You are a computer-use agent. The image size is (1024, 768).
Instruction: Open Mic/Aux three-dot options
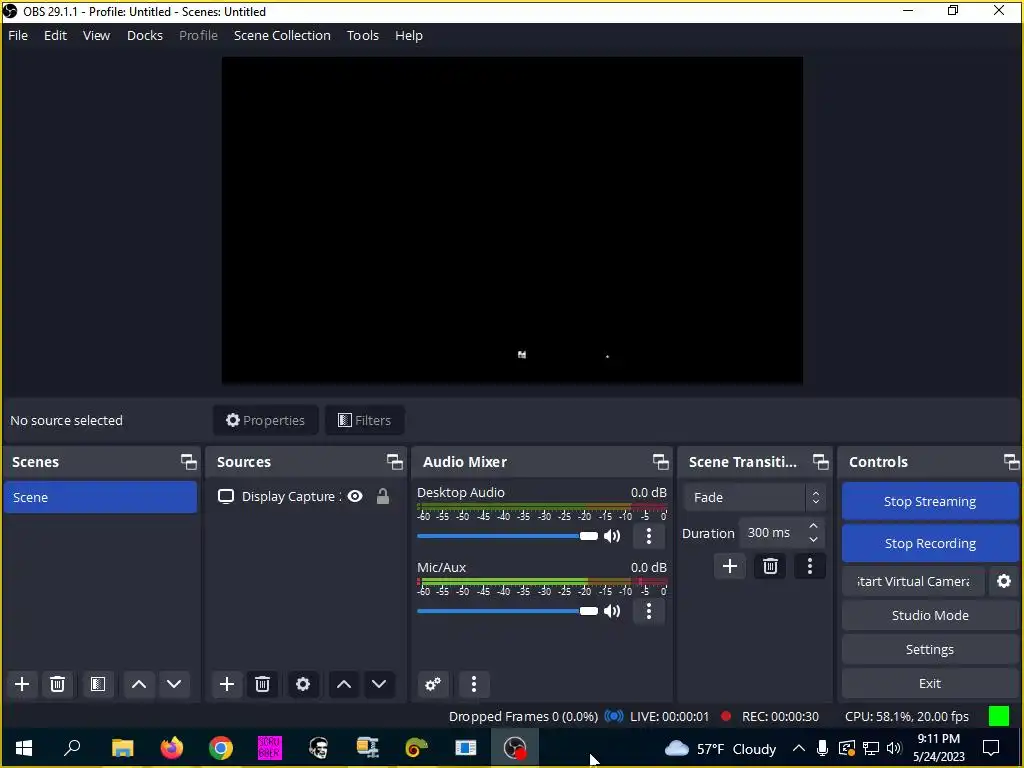pos(648,611)
